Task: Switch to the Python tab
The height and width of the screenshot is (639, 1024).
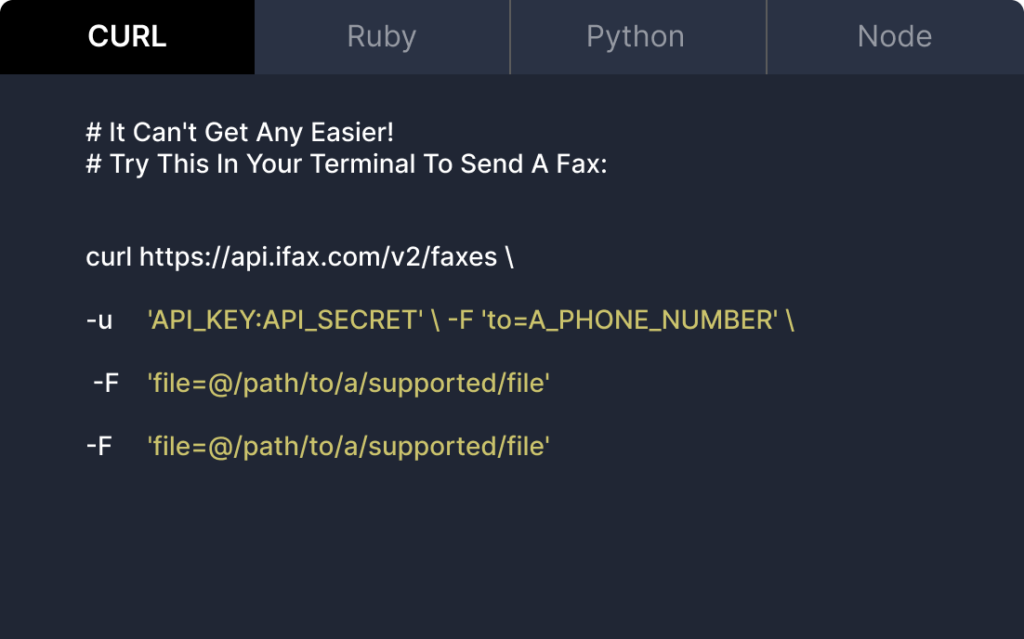Action: click(x=636, y=37)
